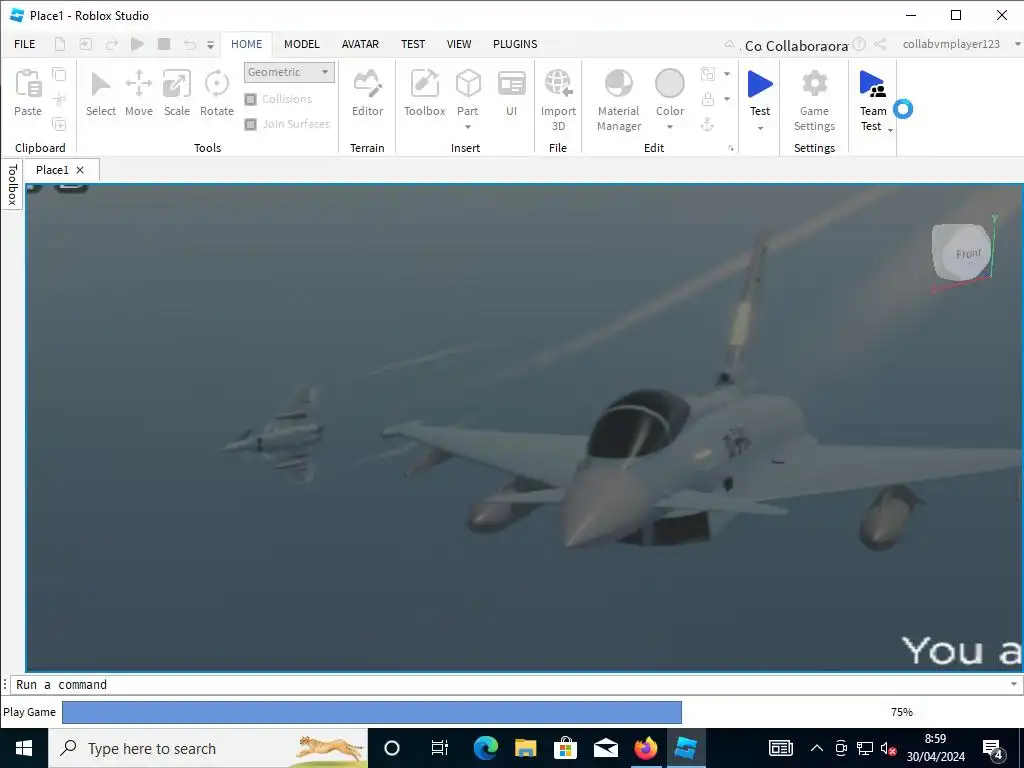1024x768 pixels.
Task: Open the docked Toolbox side panel tab
Action: pyautogui.click(x=12, y=185)
